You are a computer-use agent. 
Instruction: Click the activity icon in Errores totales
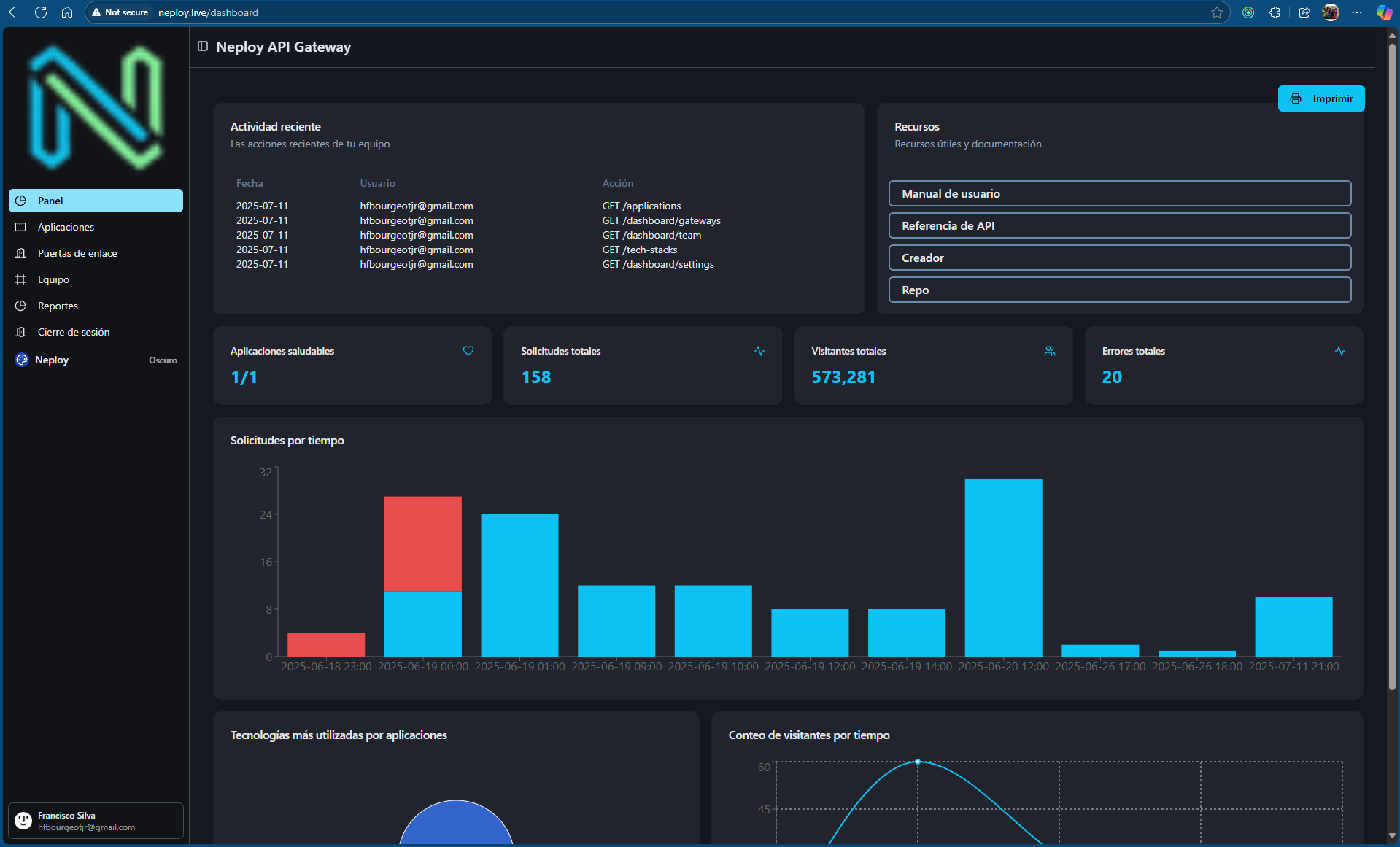click(1340, 351)
